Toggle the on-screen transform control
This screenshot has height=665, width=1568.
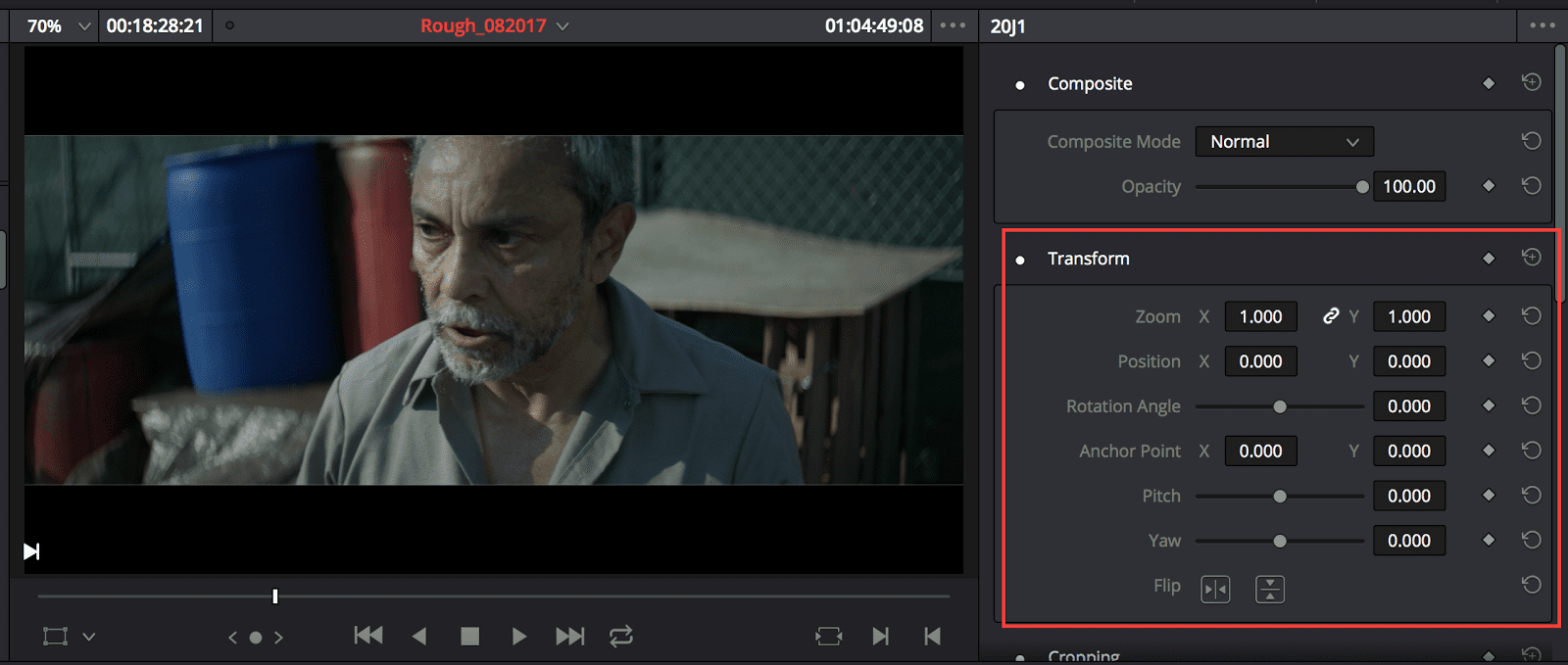point(55,637)
